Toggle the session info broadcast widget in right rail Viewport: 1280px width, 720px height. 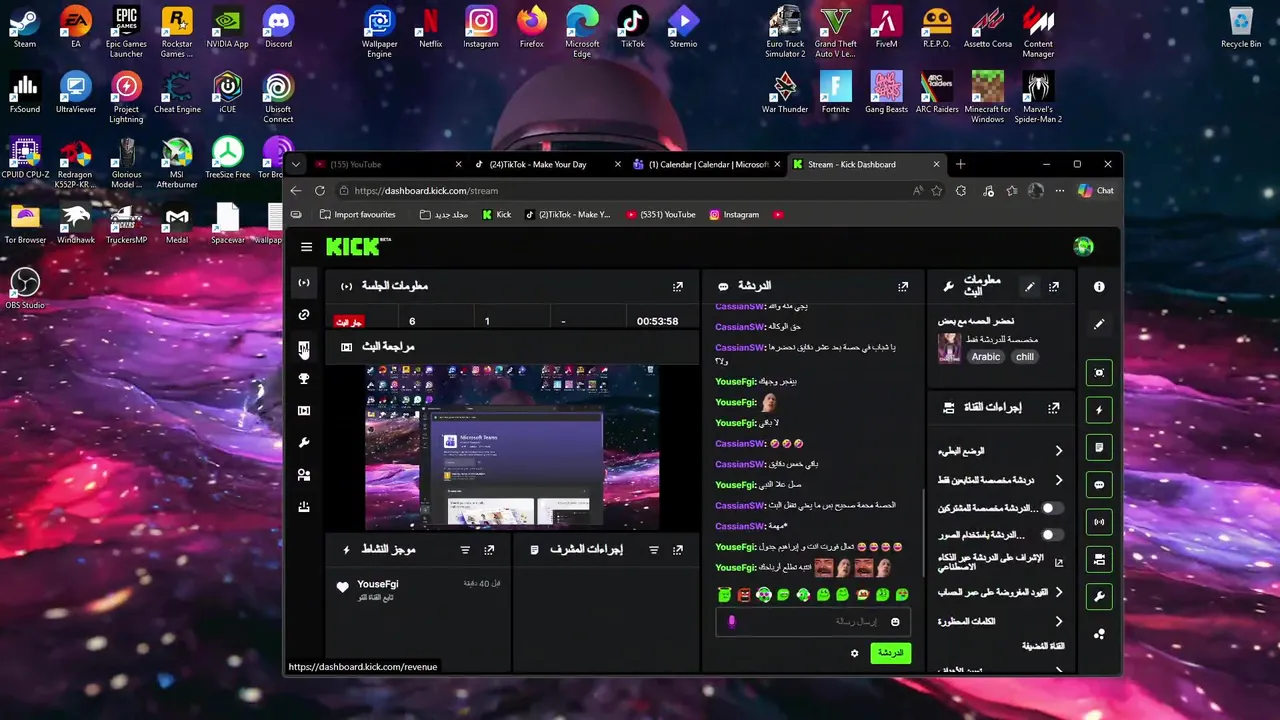point(1099,522)
